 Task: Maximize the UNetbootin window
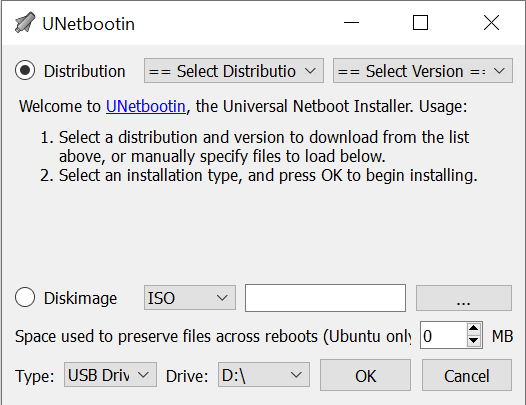tap(420, 23)
